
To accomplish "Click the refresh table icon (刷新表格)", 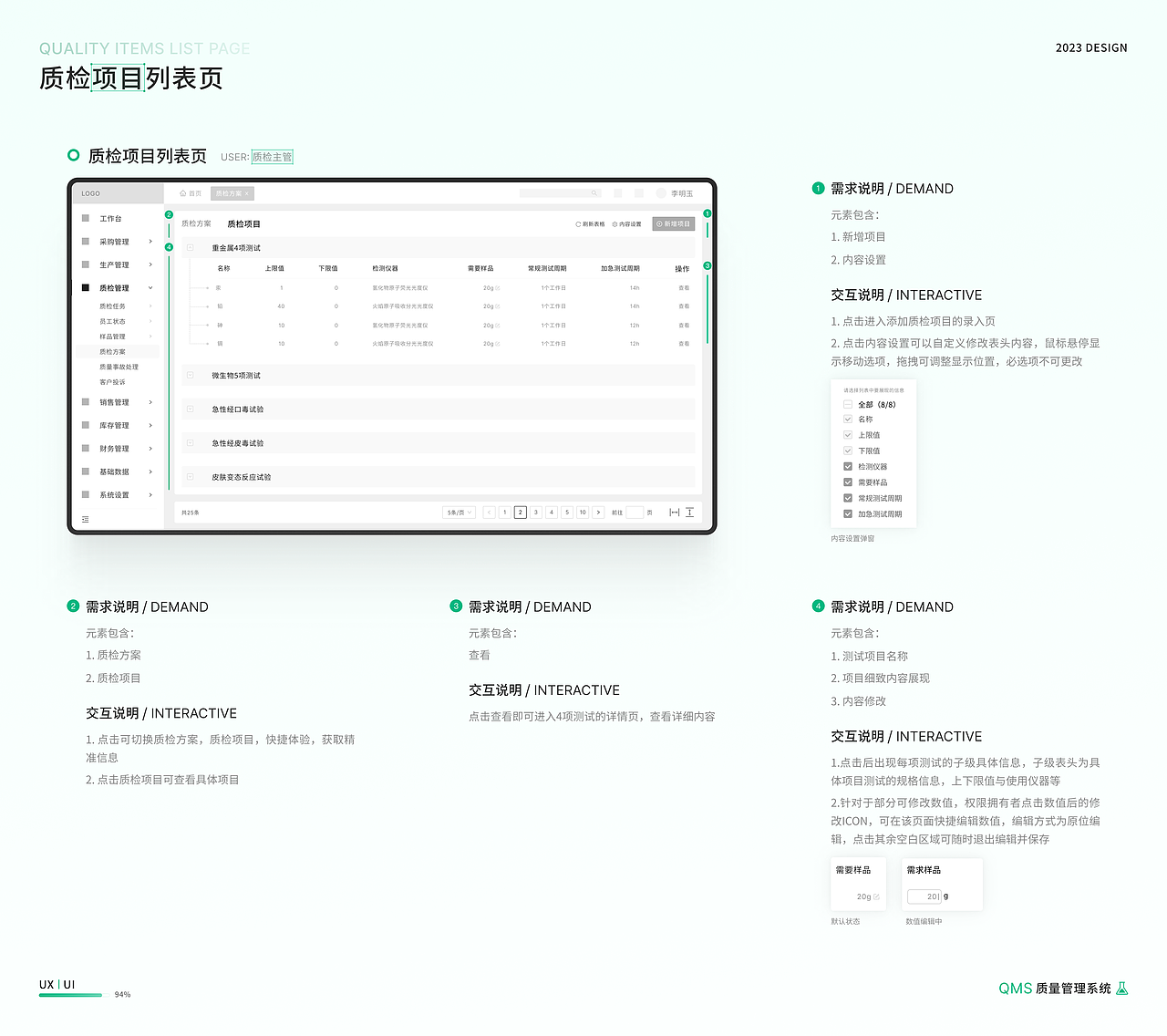I will pos(578,223).
